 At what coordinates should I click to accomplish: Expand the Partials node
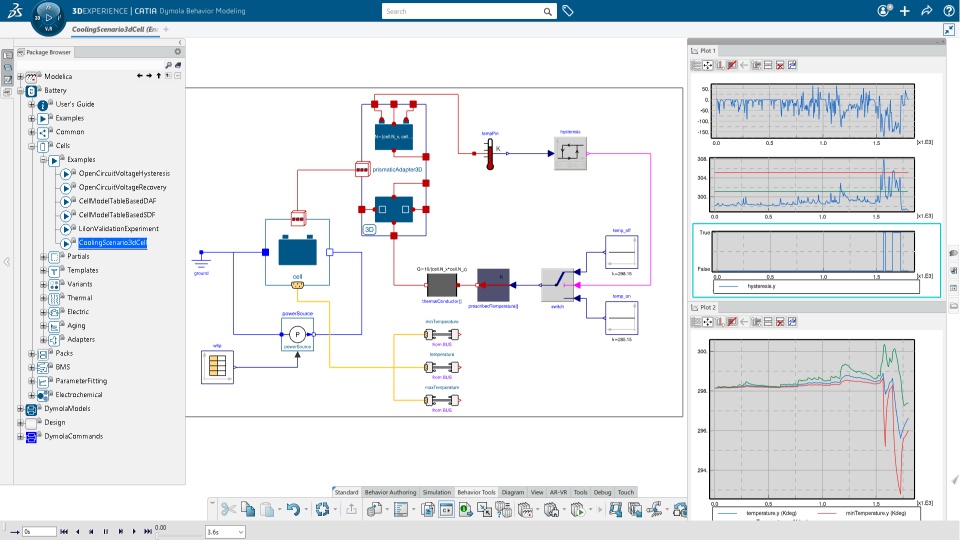[43, 257]
